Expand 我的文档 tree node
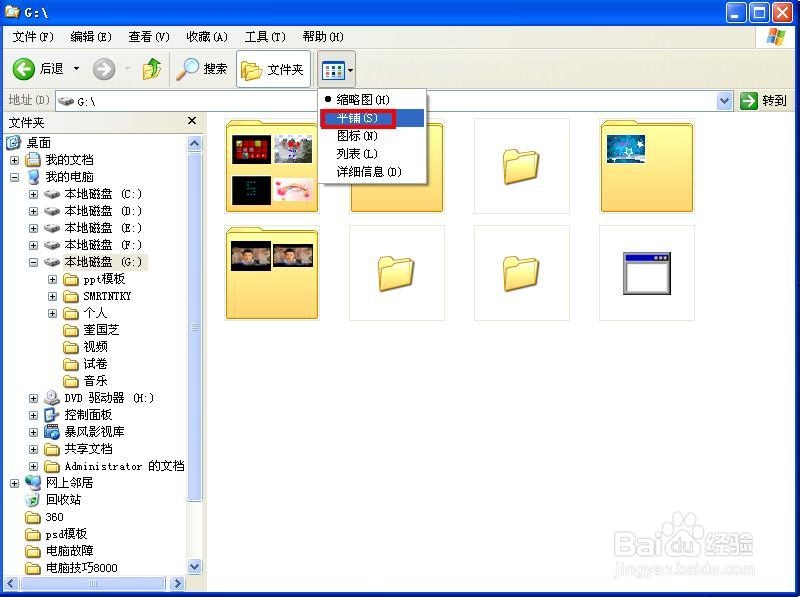This screenshot has height=597, width=800. [x=14, y=160]
